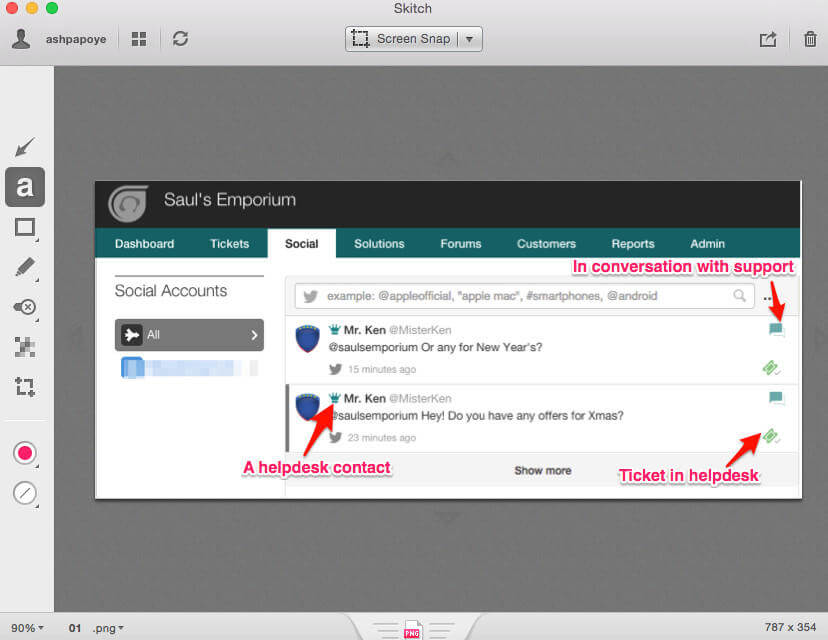The width and height of the screenshot is (828, 640).
Task: Click the Screen Snap button
Action: point(401,39)
